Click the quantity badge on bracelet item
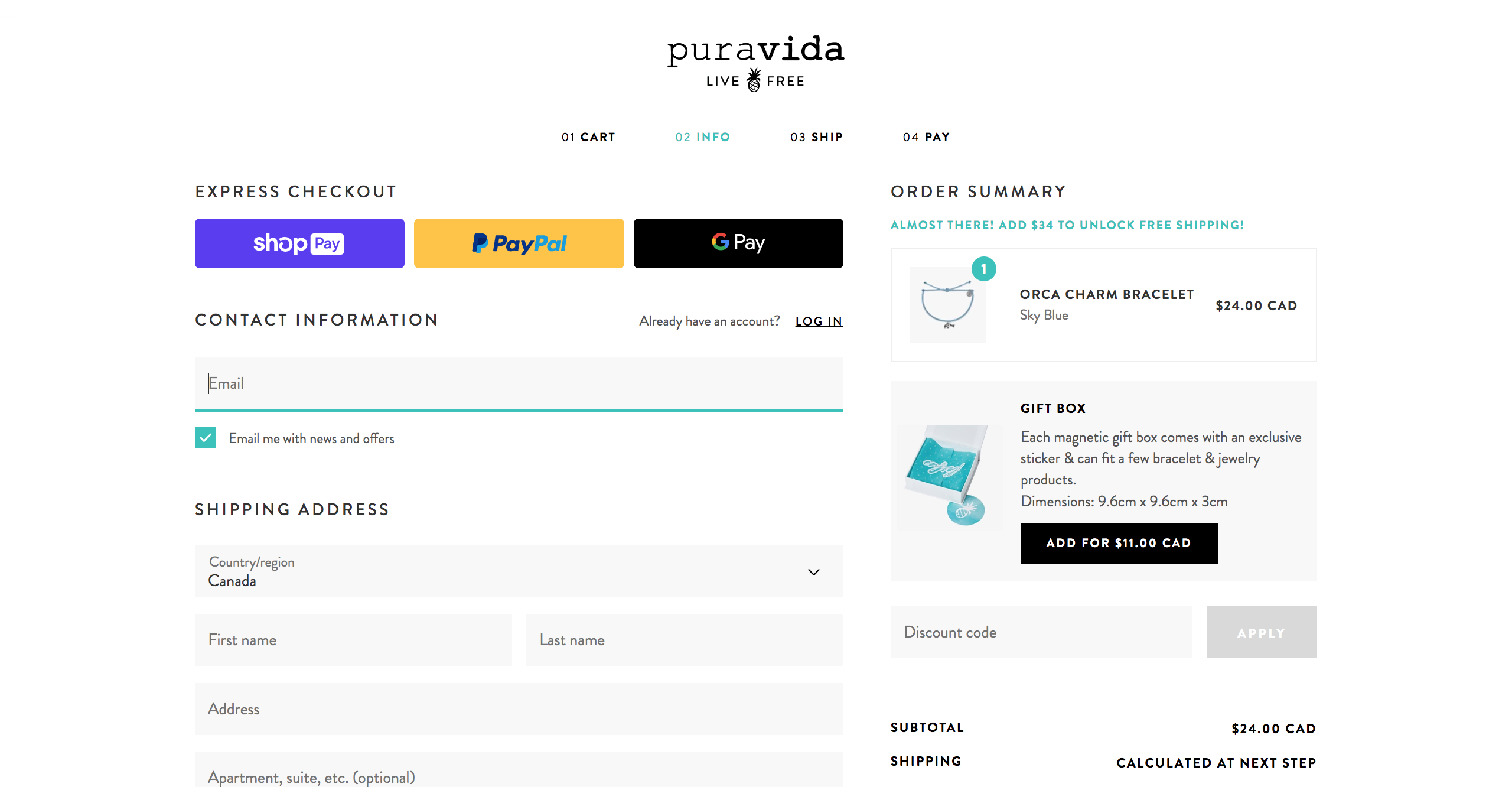This screenshot has height=787, width=1512. (985, 268)
